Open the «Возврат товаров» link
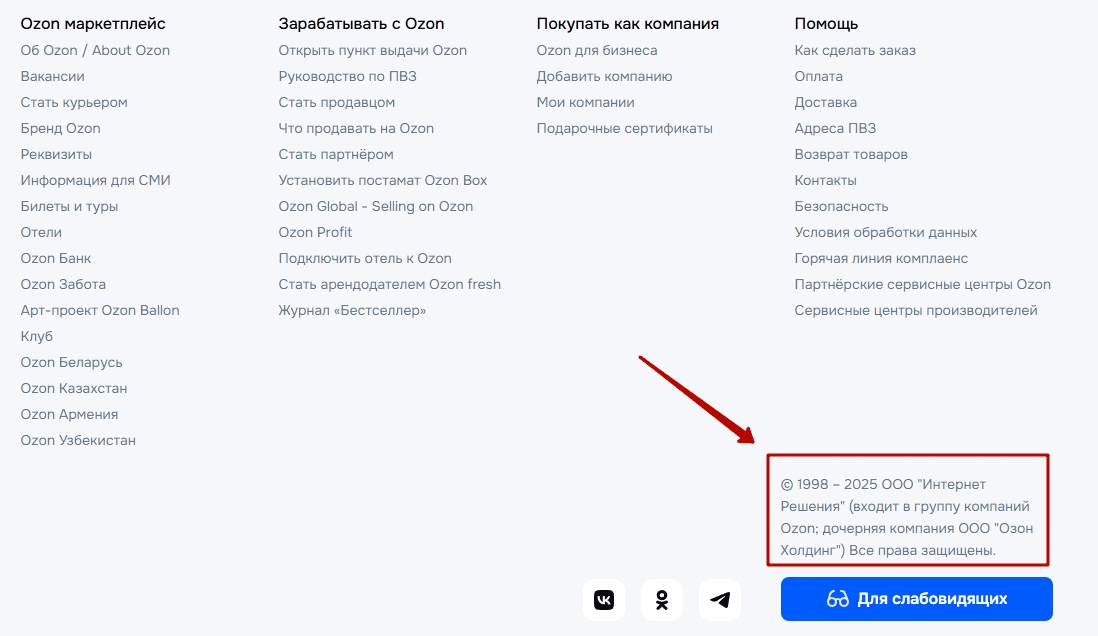The width and height of the screenshot is (1098, 636). coord(850,154)
